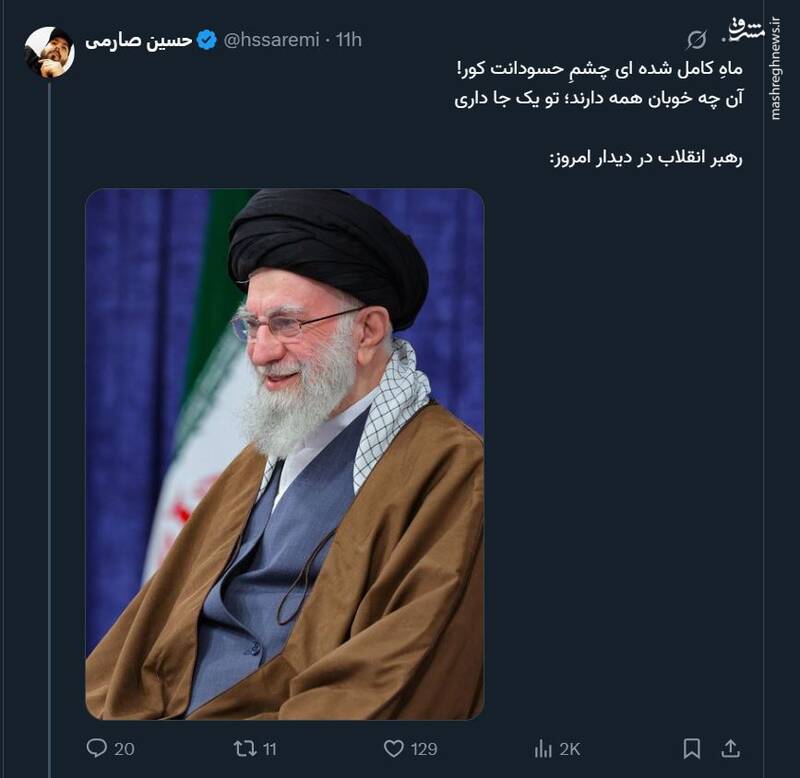Open view analytics bar chart icon
The image size is (800, 778).
click(x=543, y=749)
